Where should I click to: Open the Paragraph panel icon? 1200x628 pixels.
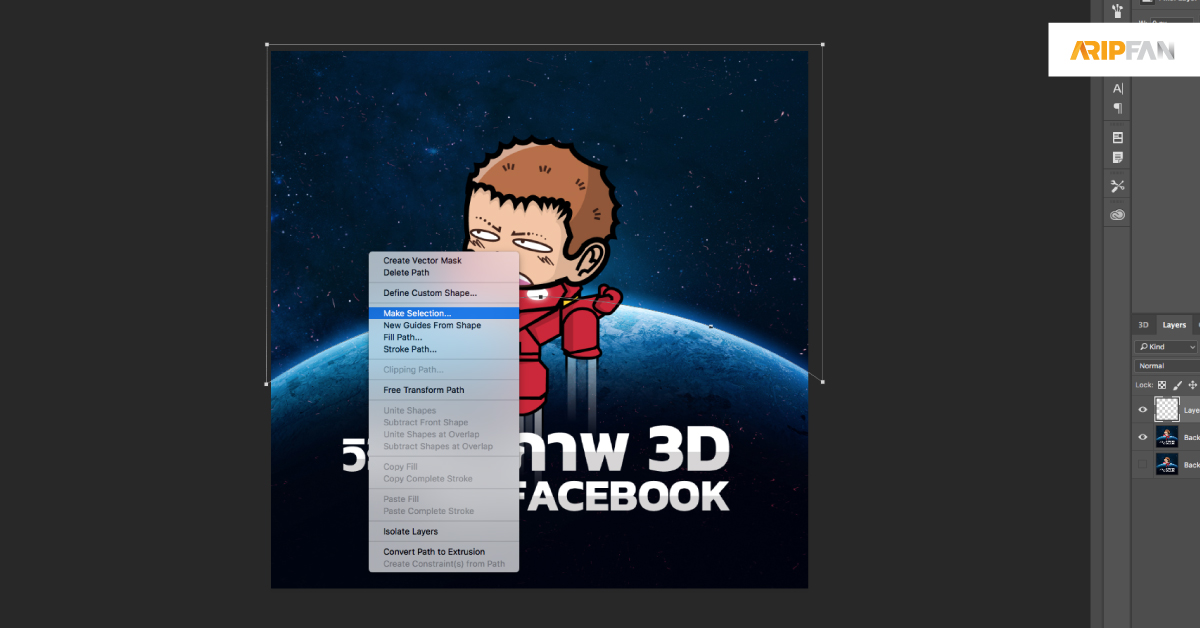[1118, 108]
